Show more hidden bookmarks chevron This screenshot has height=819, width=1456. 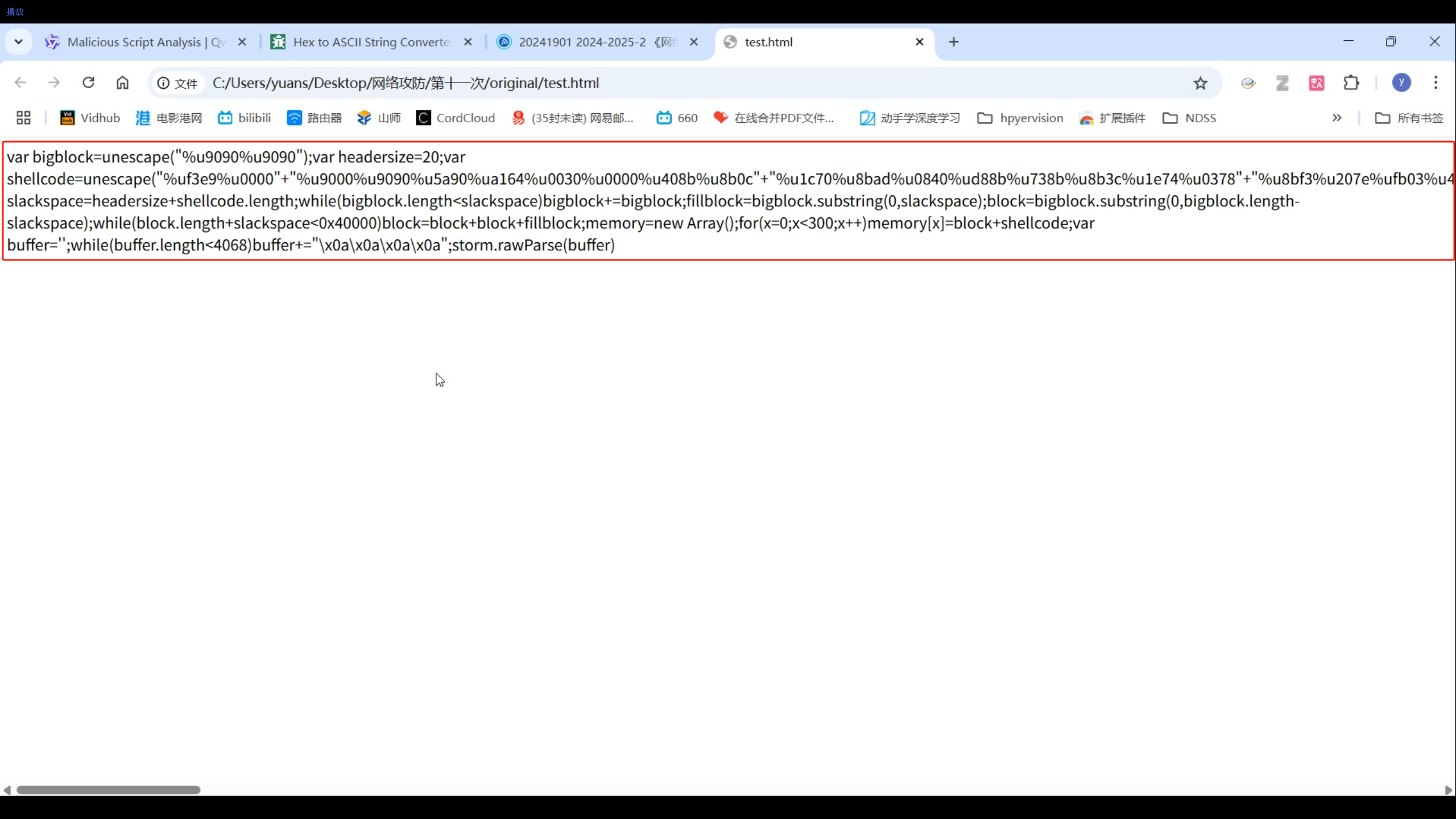click(x=1337, y=118)
